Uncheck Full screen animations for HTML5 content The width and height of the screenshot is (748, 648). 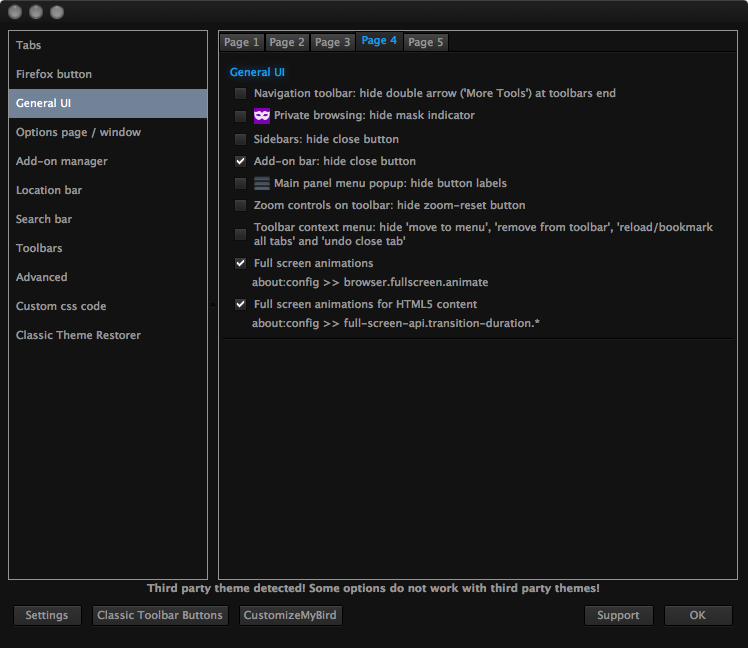click(x=240, y=304)
